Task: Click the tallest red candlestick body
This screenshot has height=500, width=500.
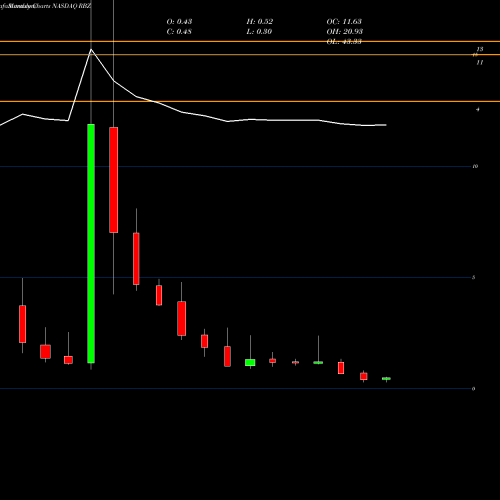Action: 114,180
